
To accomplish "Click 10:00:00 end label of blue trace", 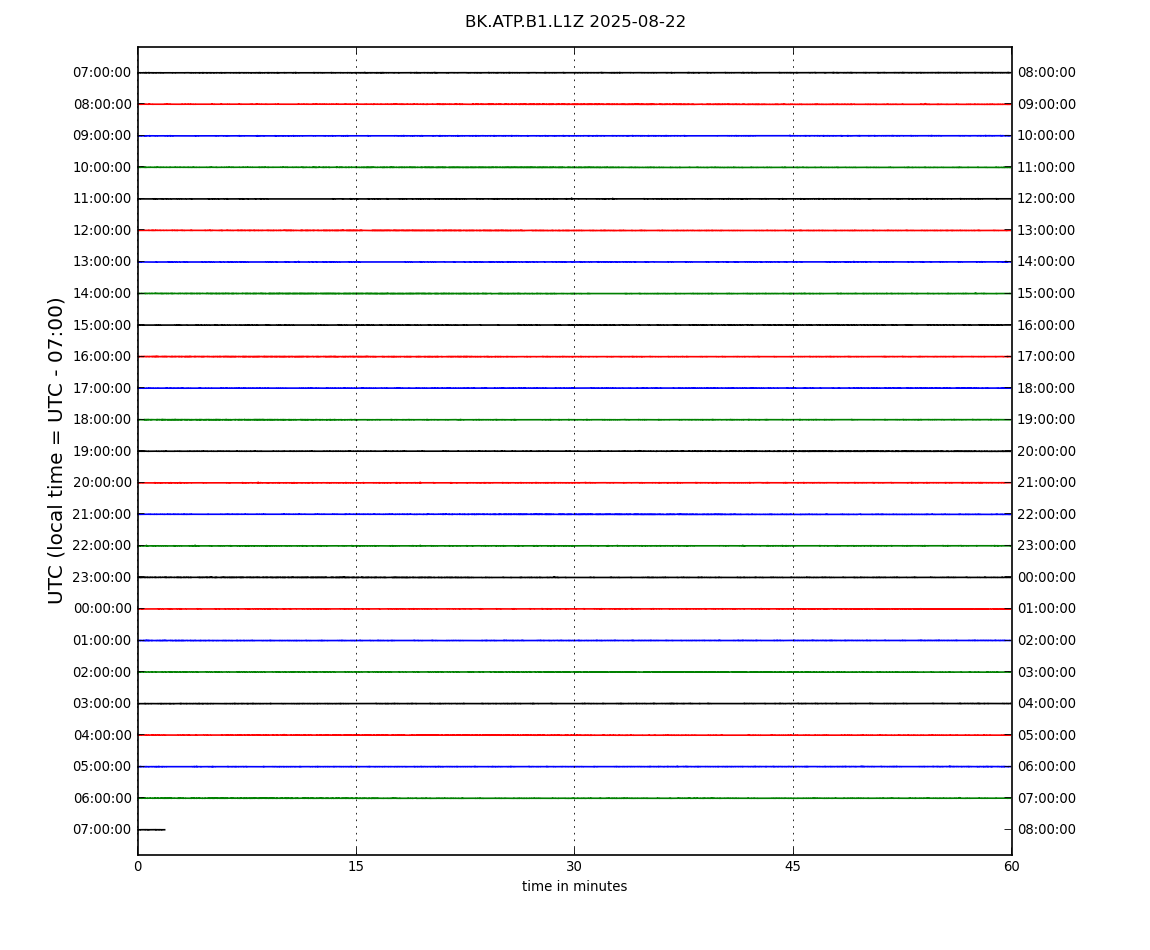I will pyautogui.click(x=1047, y=136).
